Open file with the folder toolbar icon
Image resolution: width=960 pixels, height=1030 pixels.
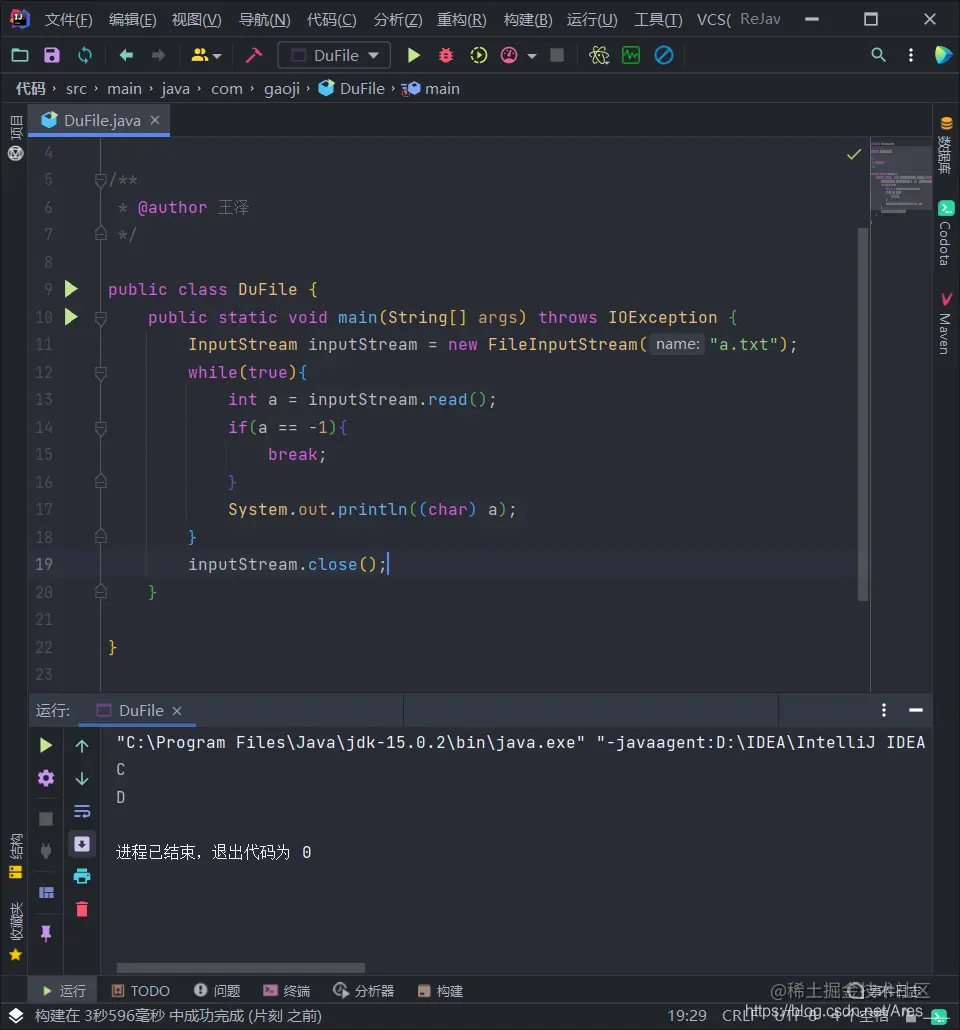20,55
